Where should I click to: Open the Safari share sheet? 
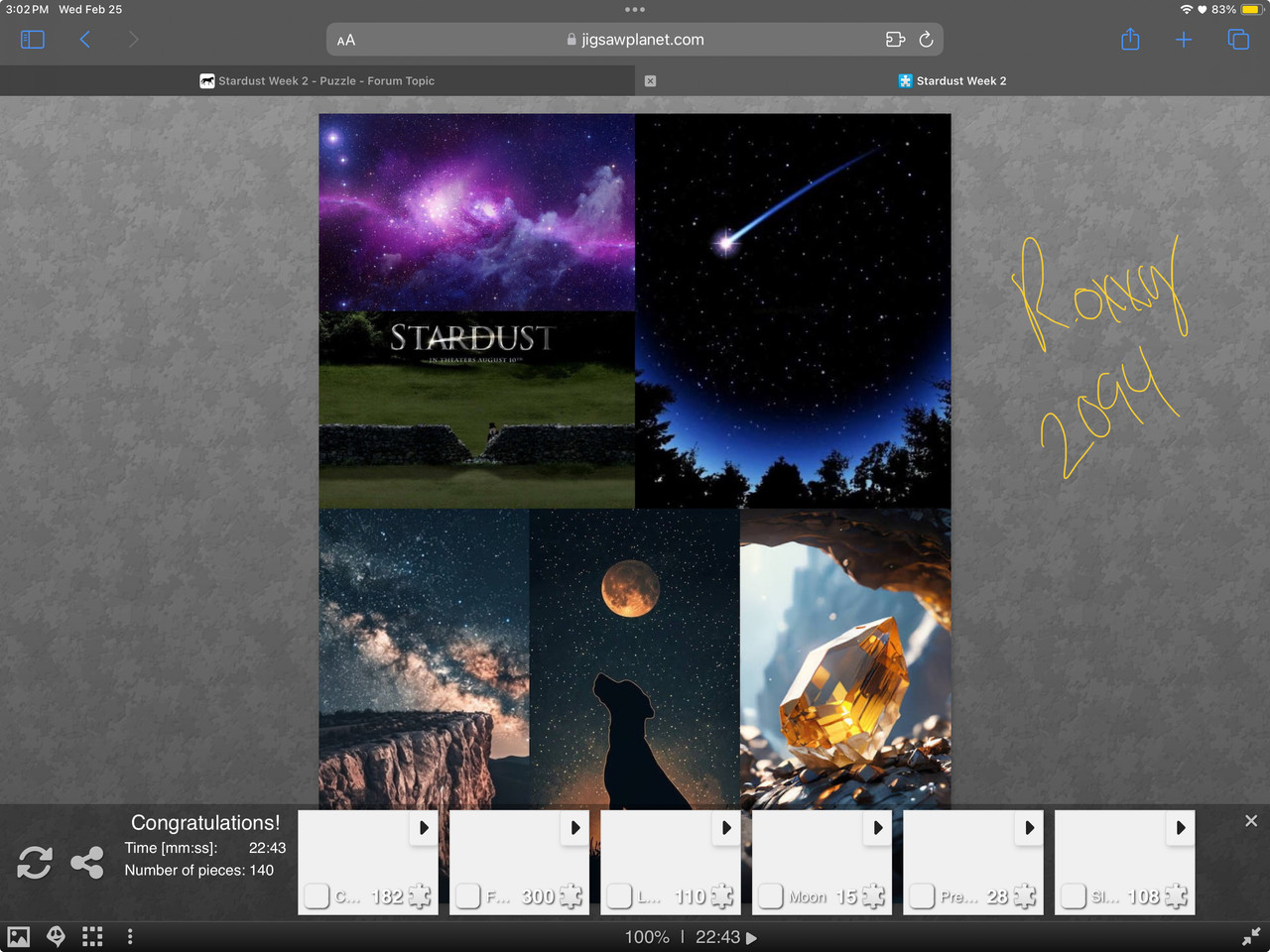(x=1130, y=40)
